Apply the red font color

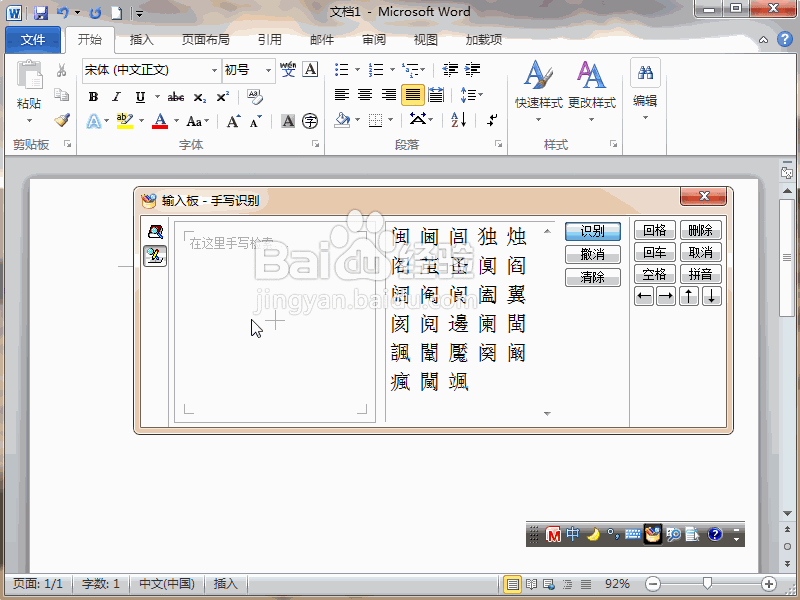click(160, 121)
